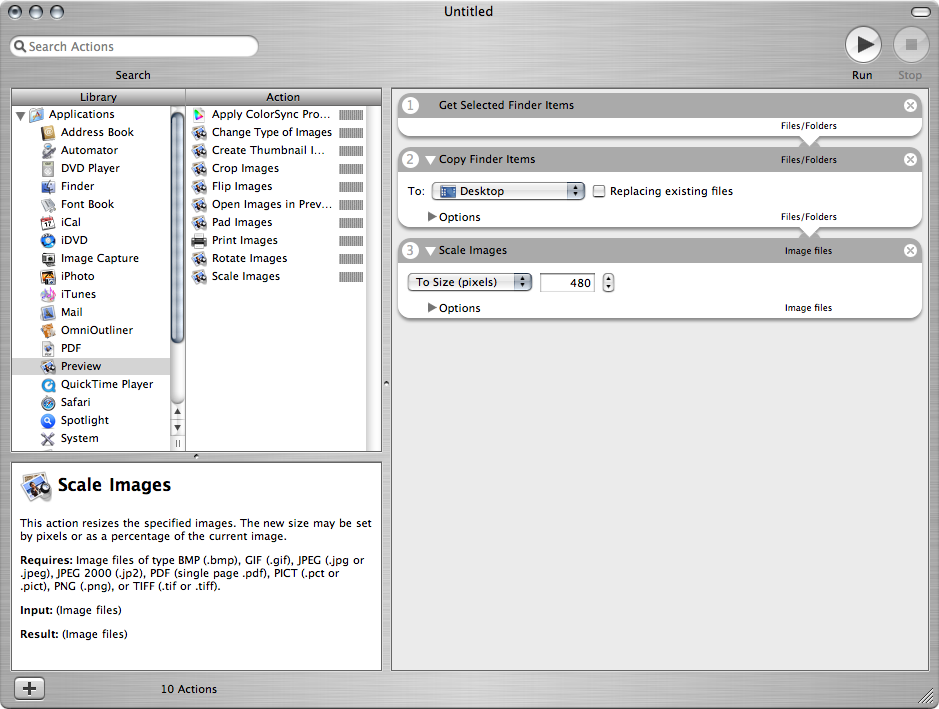Click the plus button at bottom left
939x709 pixels.
(29, 689)
